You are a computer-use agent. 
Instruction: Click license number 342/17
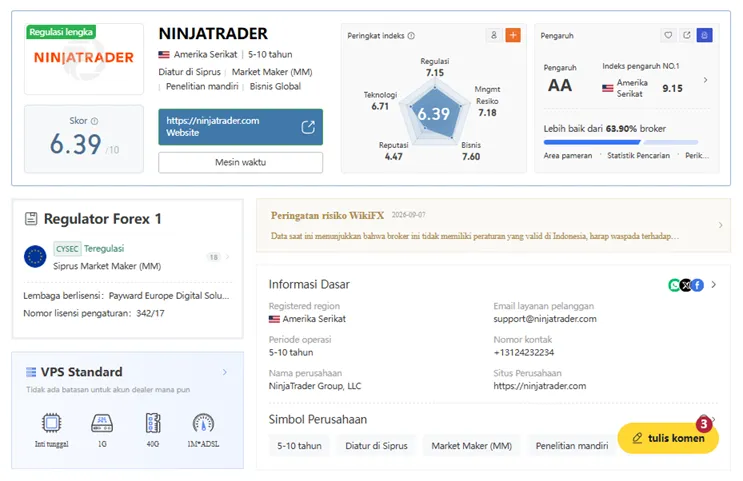click(x=150, y=313)
